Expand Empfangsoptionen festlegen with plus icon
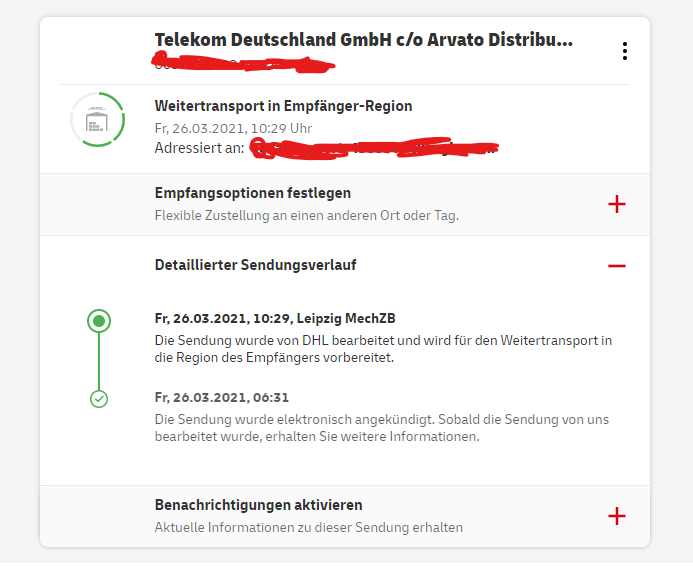 click(617, 204)
